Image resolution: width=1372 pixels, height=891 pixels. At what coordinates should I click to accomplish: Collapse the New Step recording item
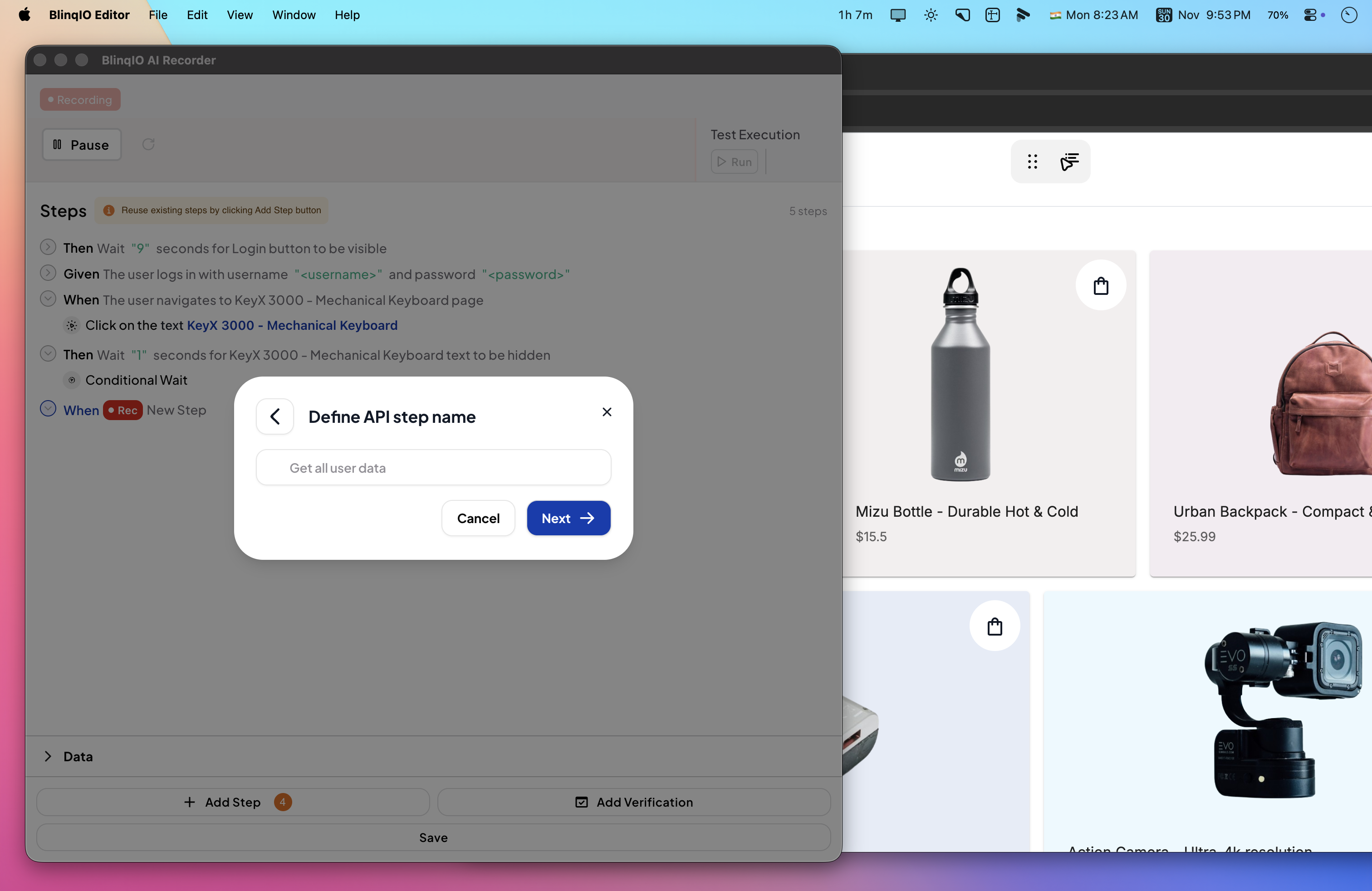(48, 409)
